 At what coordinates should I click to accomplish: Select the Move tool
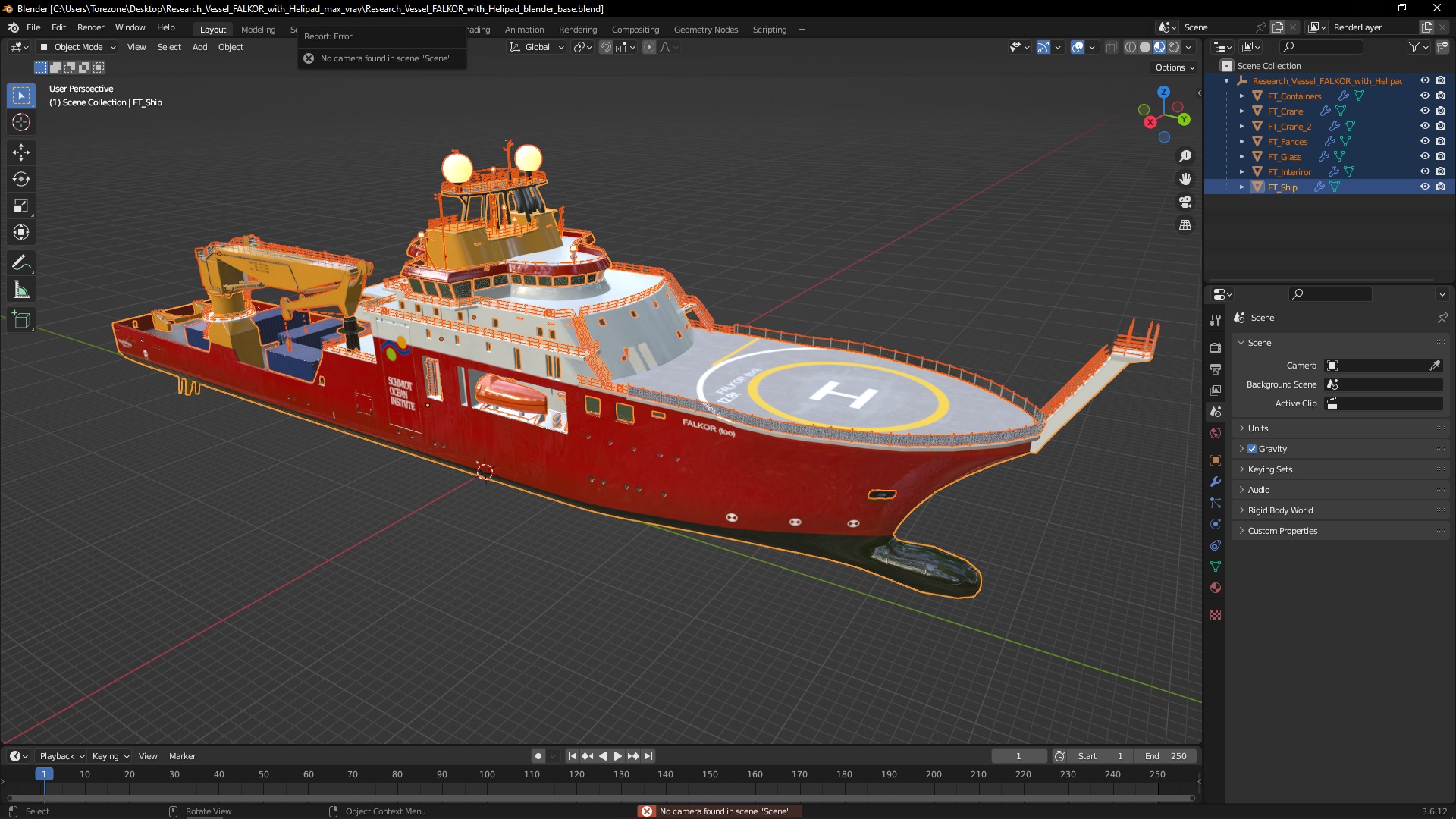(21, 152)
